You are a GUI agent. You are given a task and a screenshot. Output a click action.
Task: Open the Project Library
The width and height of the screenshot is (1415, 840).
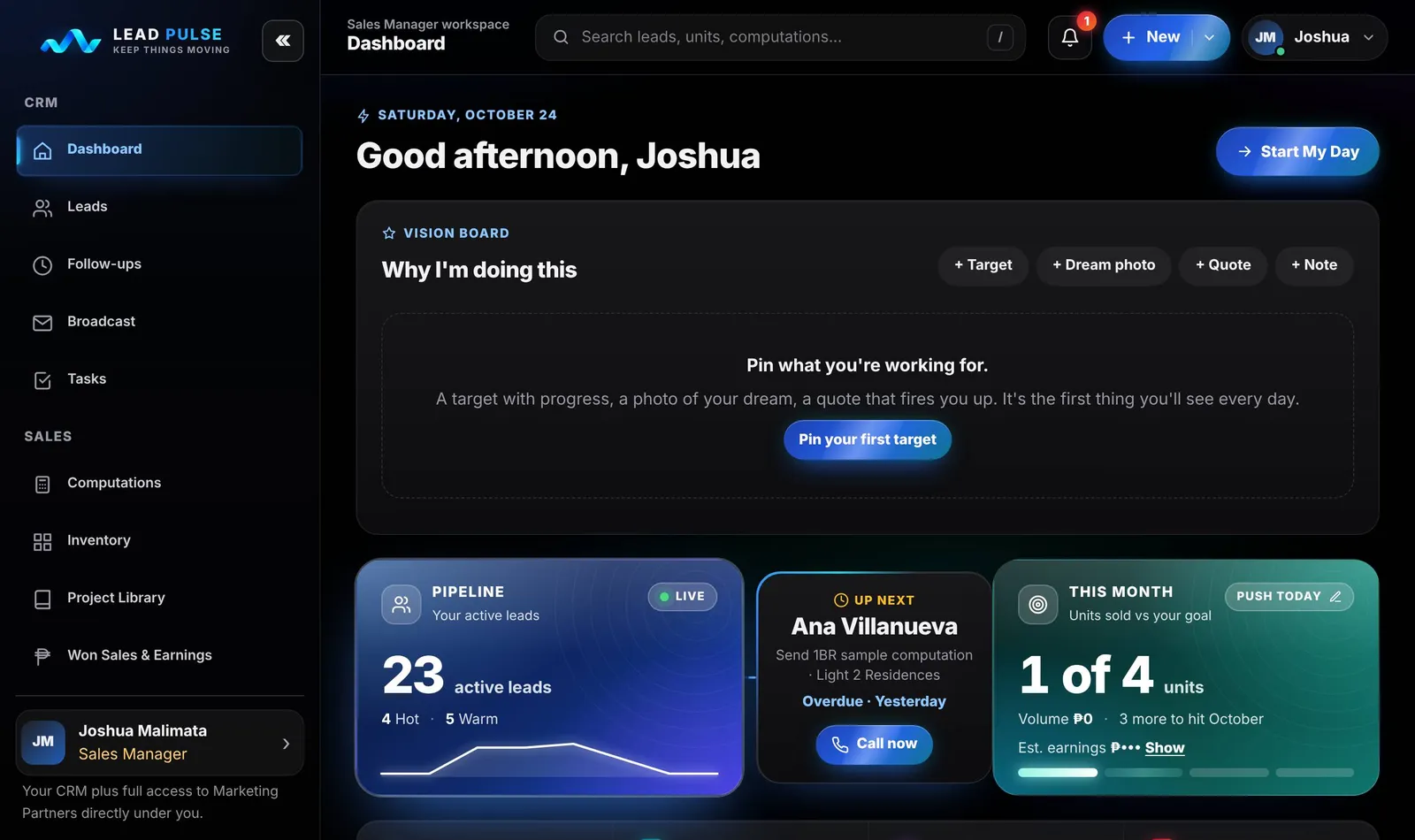[x=159, y=598]
